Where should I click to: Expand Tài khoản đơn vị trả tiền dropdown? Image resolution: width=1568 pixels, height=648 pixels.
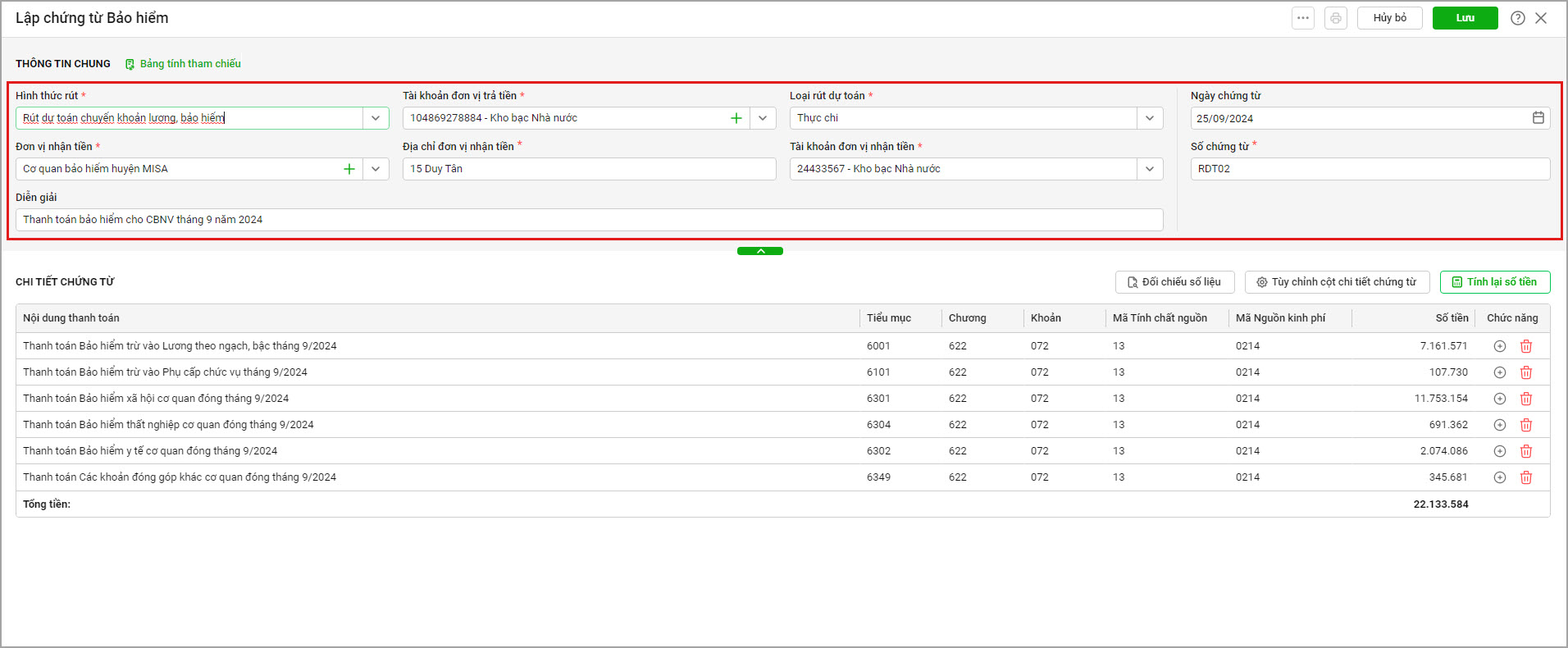click(x=763, y=118)
